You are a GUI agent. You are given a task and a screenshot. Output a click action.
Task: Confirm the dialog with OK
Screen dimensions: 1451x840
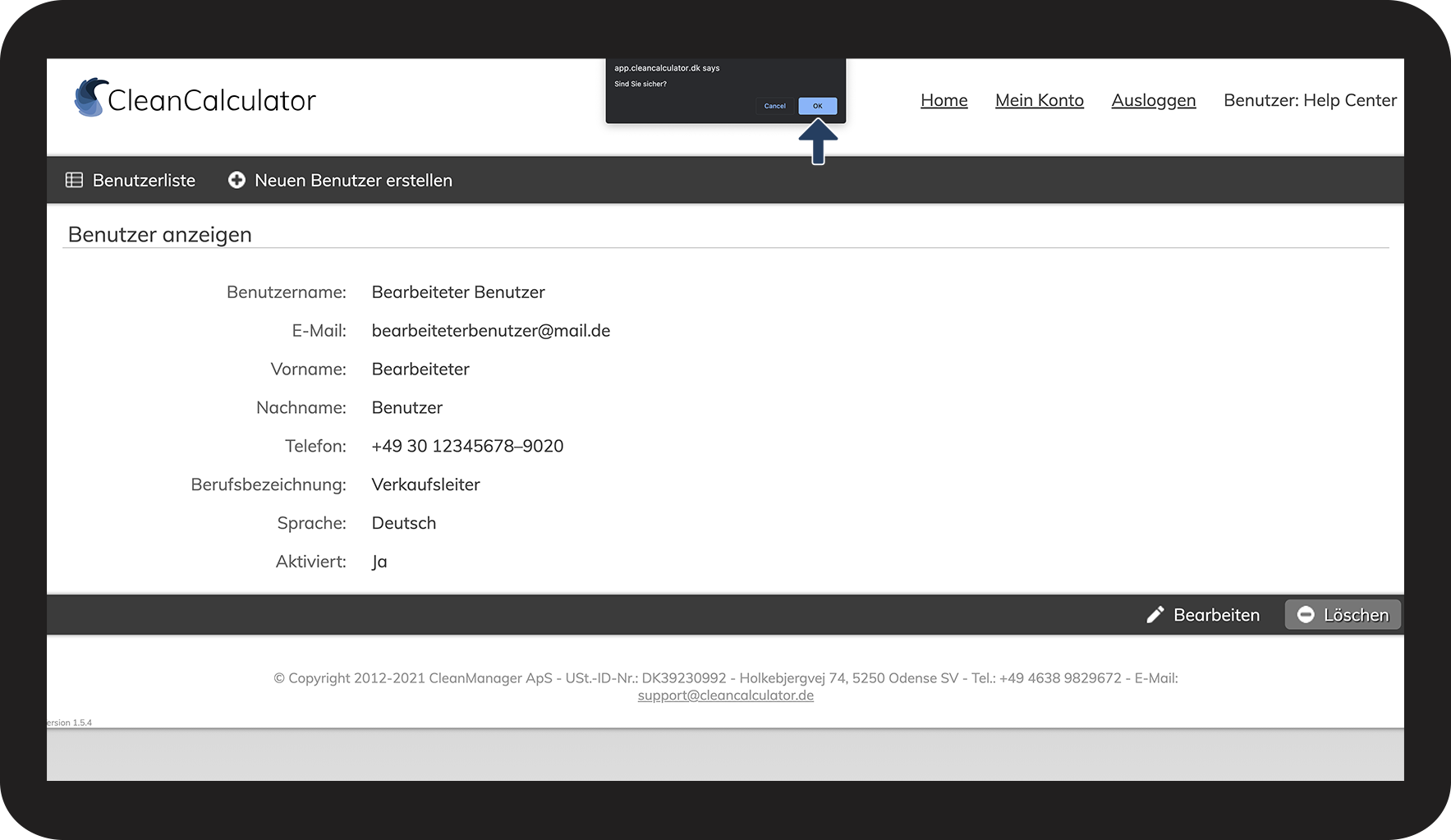817,106
